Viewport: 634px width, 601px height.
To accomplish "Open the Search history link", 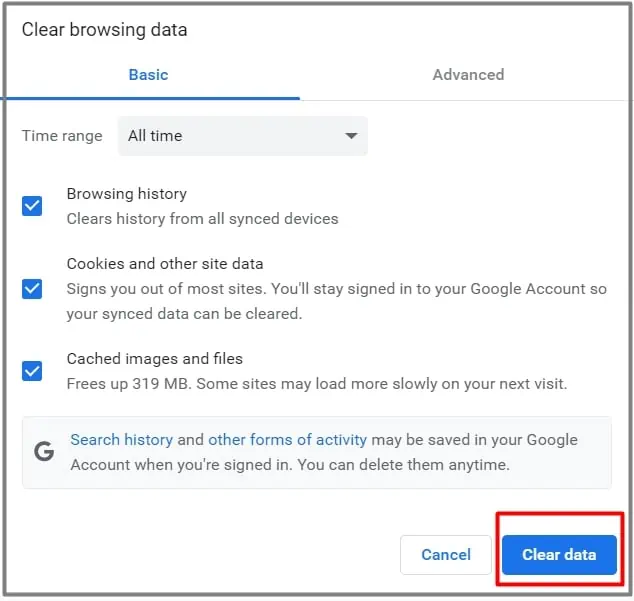I will [122, 440].
